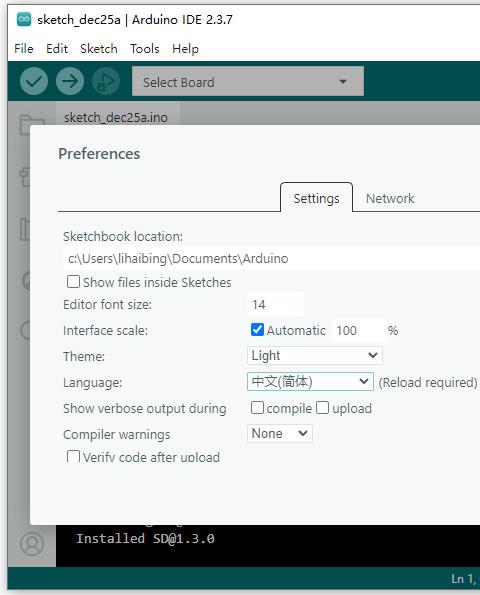The image size is (480, 595).
Task: Switch to the Network tab
Action: pyautogui.click(x=390, y=198)
